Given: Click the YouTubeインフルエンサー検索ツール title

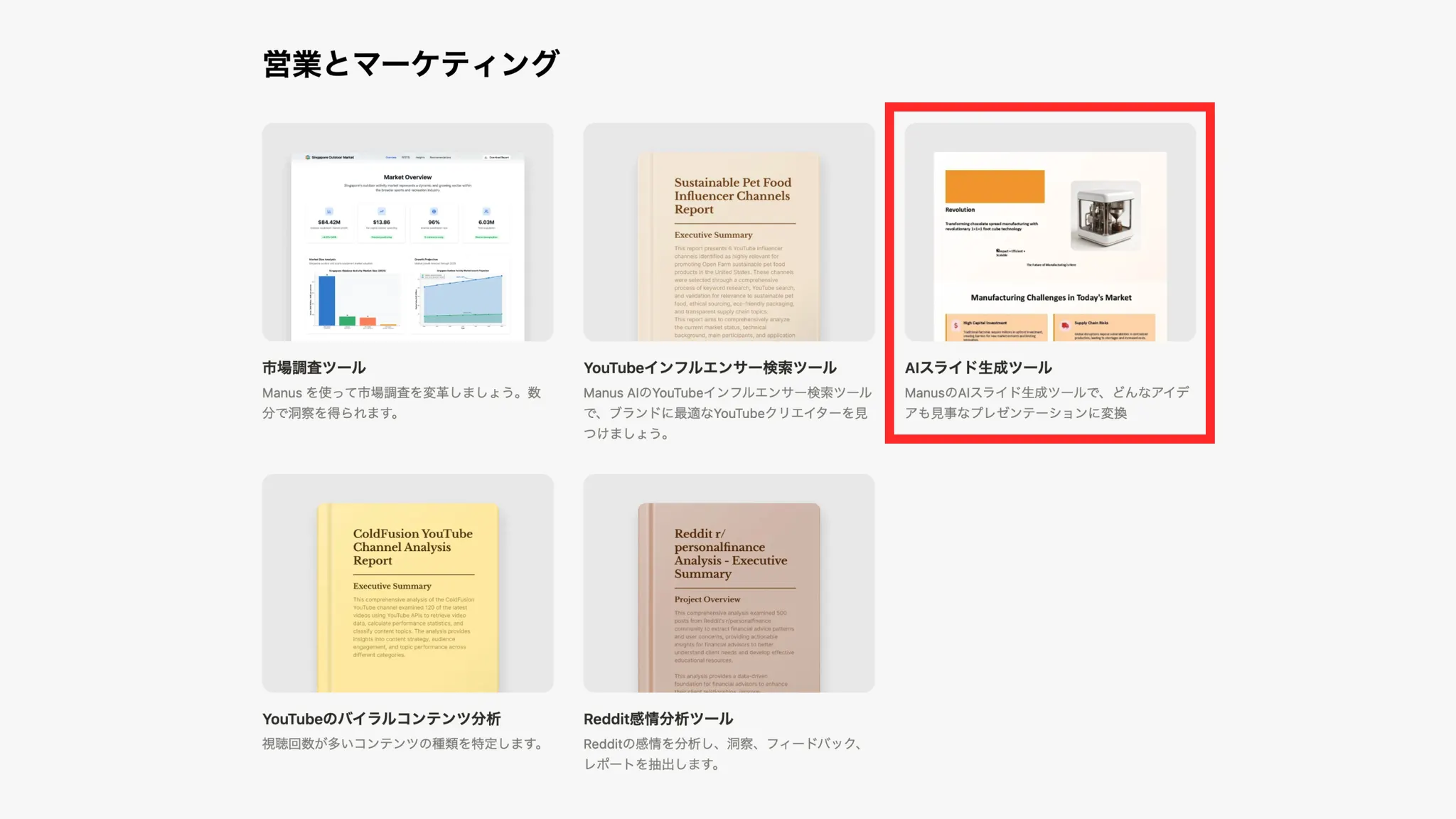Looking at the screenshot, I should 710,368.
